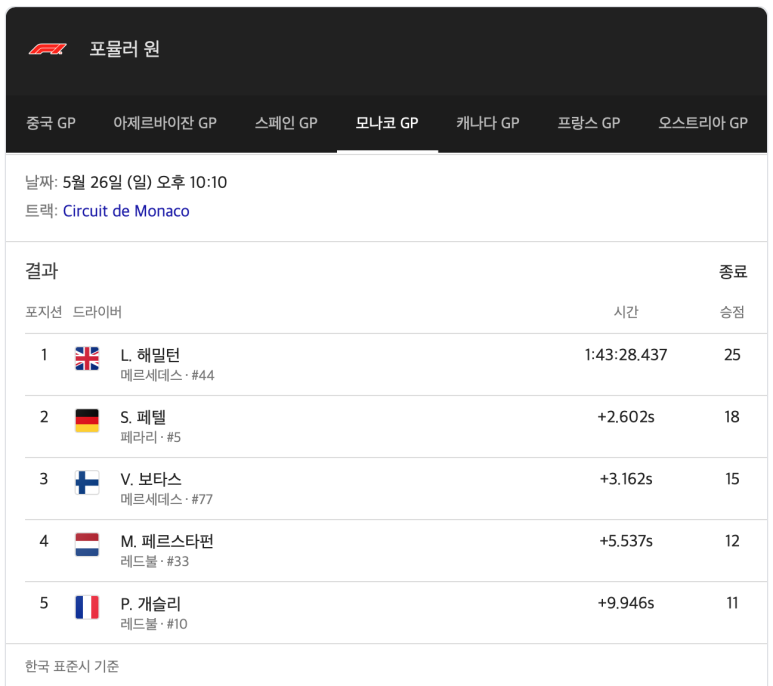The image size is (773, 686).
Task: Click the UK flag next to L. 해밀턴
Action: pyautogui.click(x=87, y=358)
